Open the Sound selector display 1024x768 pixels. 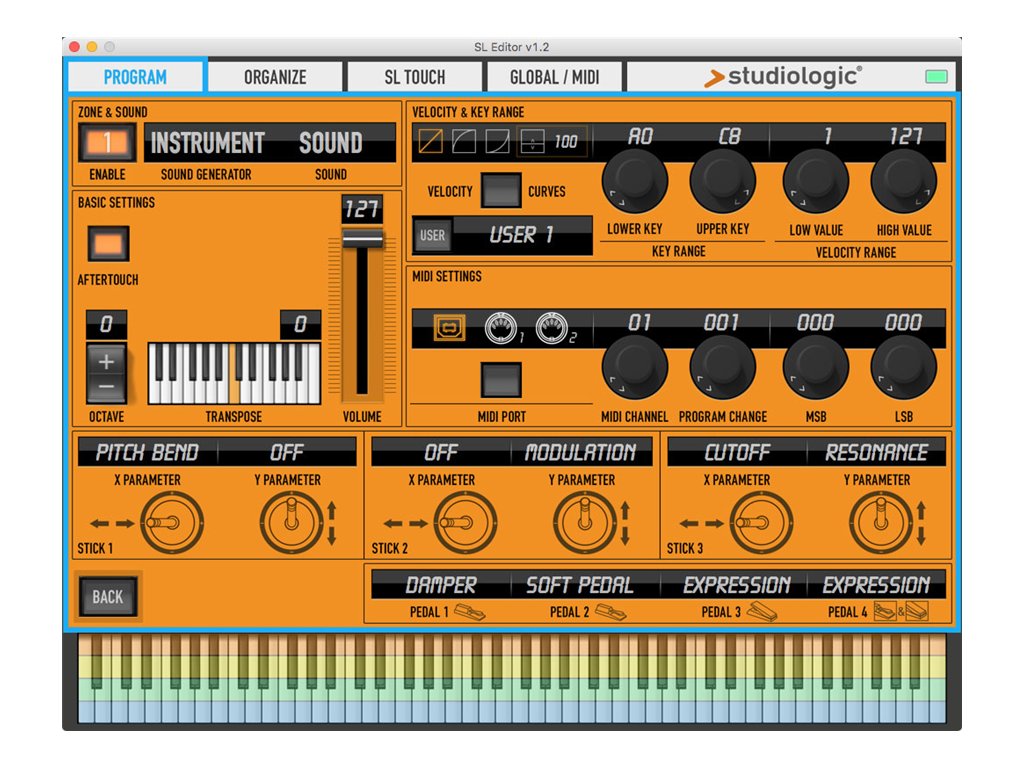(330, 142)
